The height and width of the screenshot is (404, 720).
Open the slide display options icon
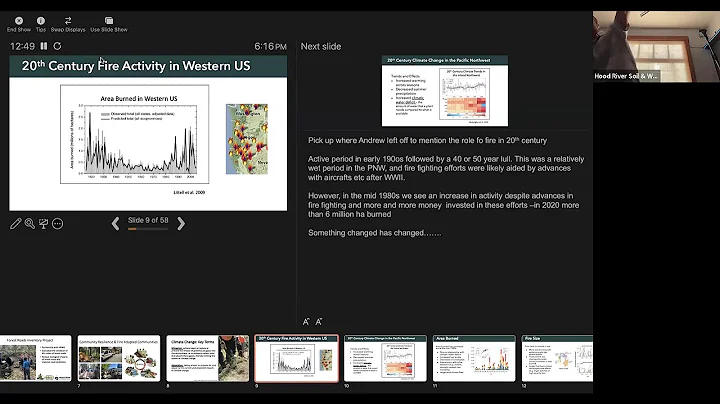click(44, 224)
